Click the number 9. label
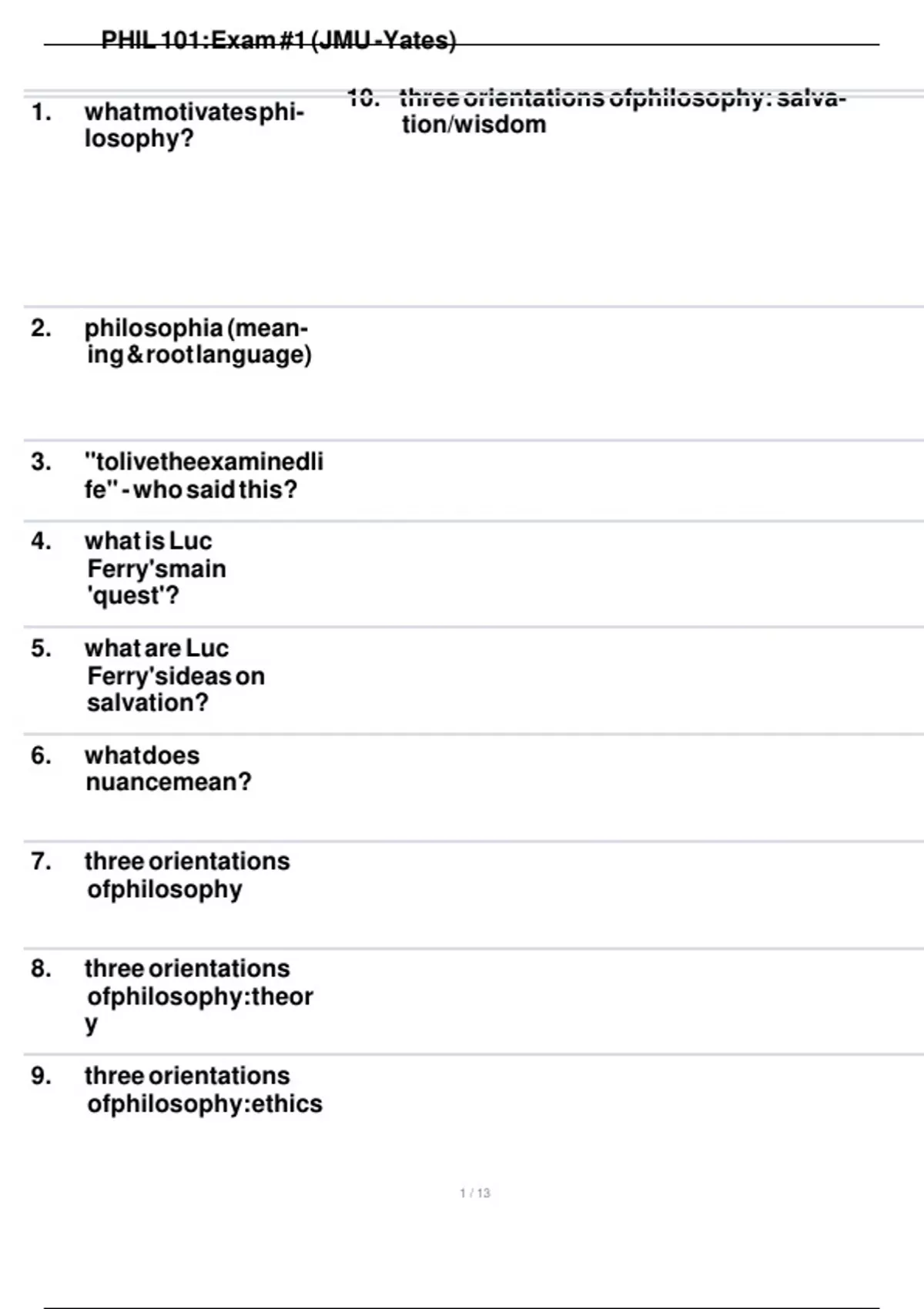The height and width of the screenshot is (1309, 924). (42, 1076)
